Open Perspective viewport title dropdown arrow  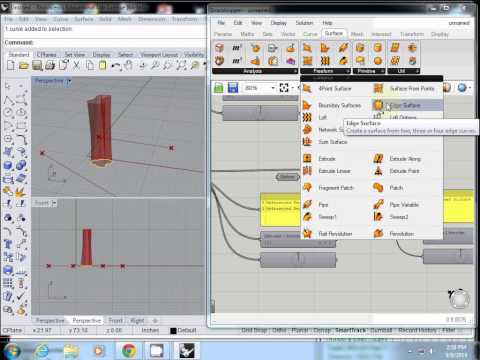coord(69,81)
